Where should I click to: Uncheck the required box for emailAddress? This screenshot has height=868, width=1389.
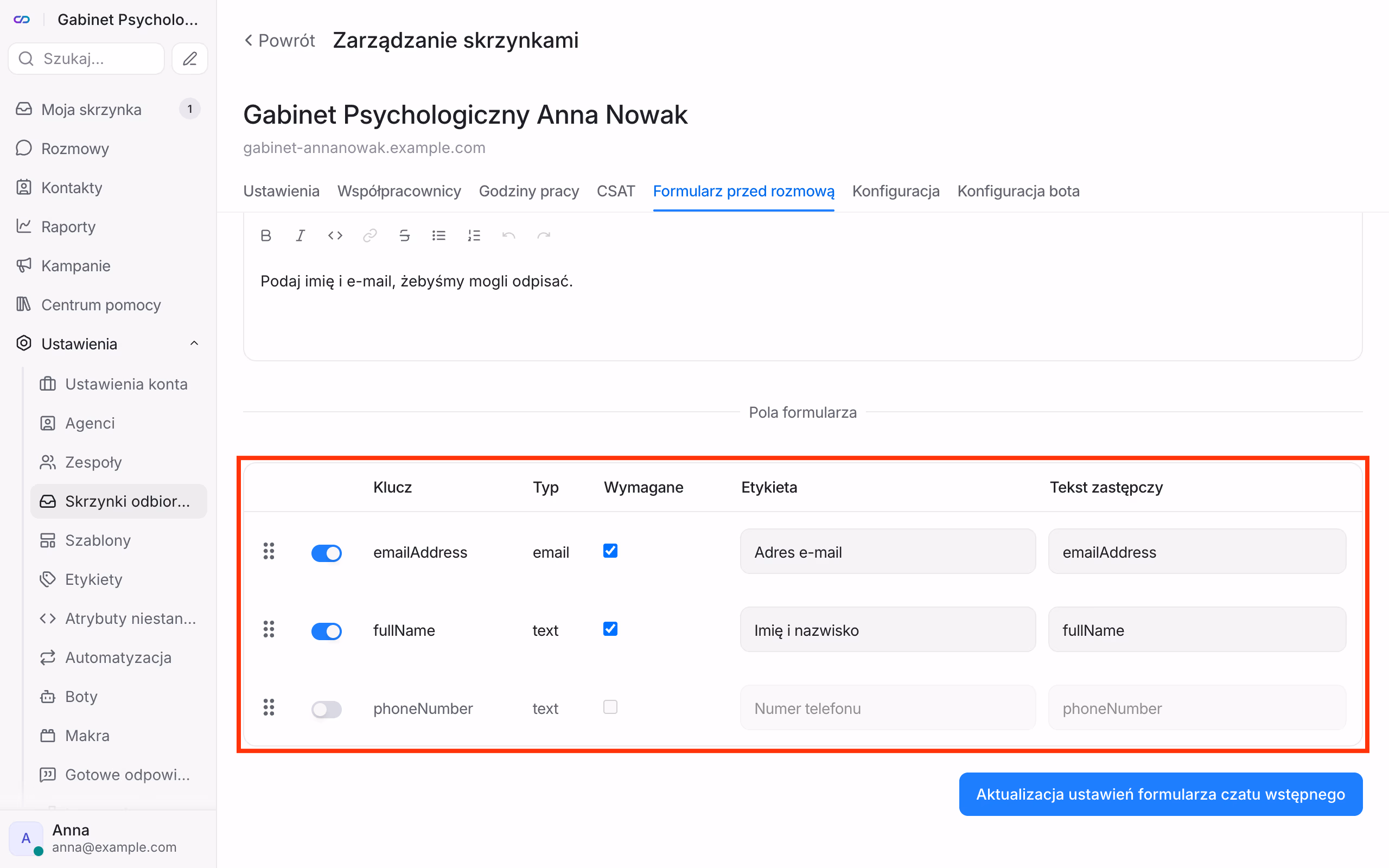click(610, 551)
